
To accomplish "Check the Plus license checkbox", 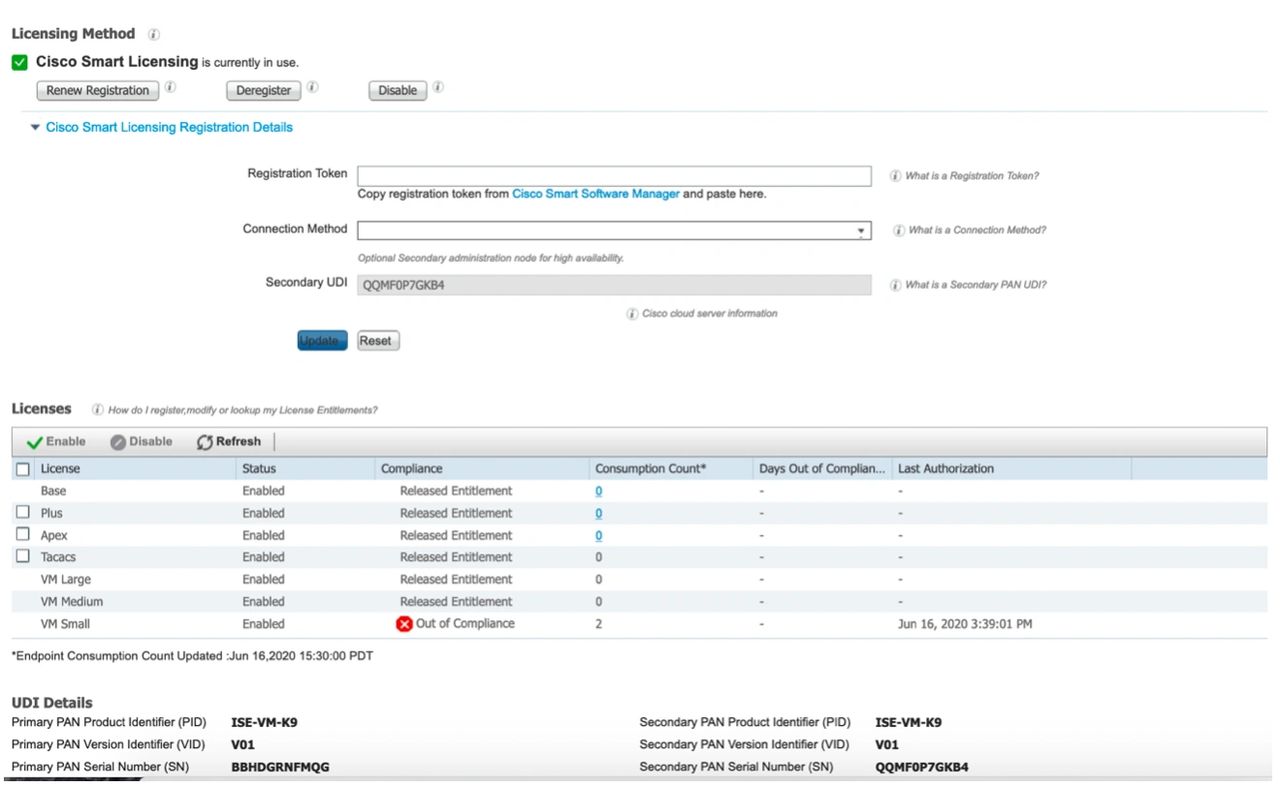I will (x=23, y=512).
